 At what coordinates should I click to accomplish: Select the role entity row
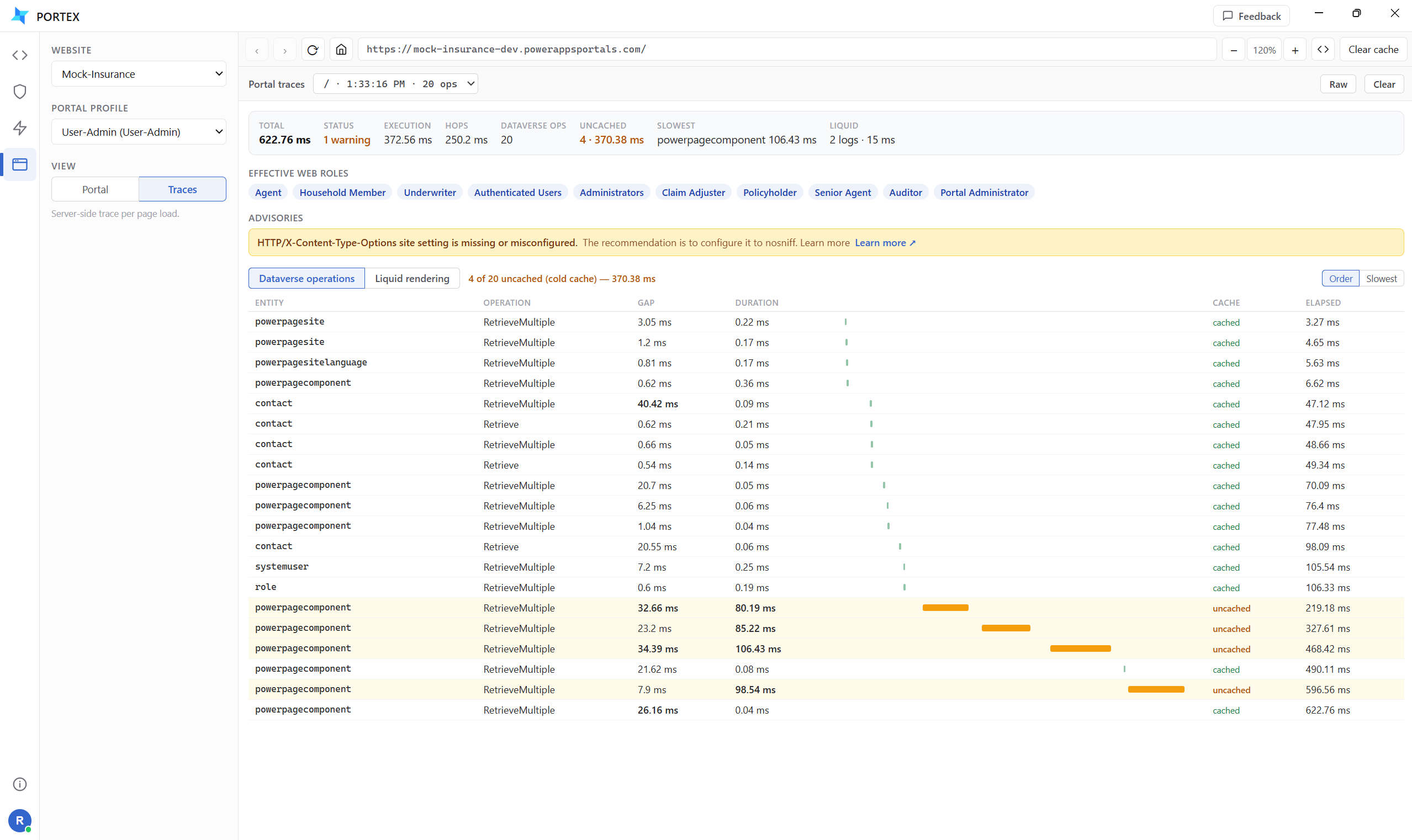tap(826, 588)
